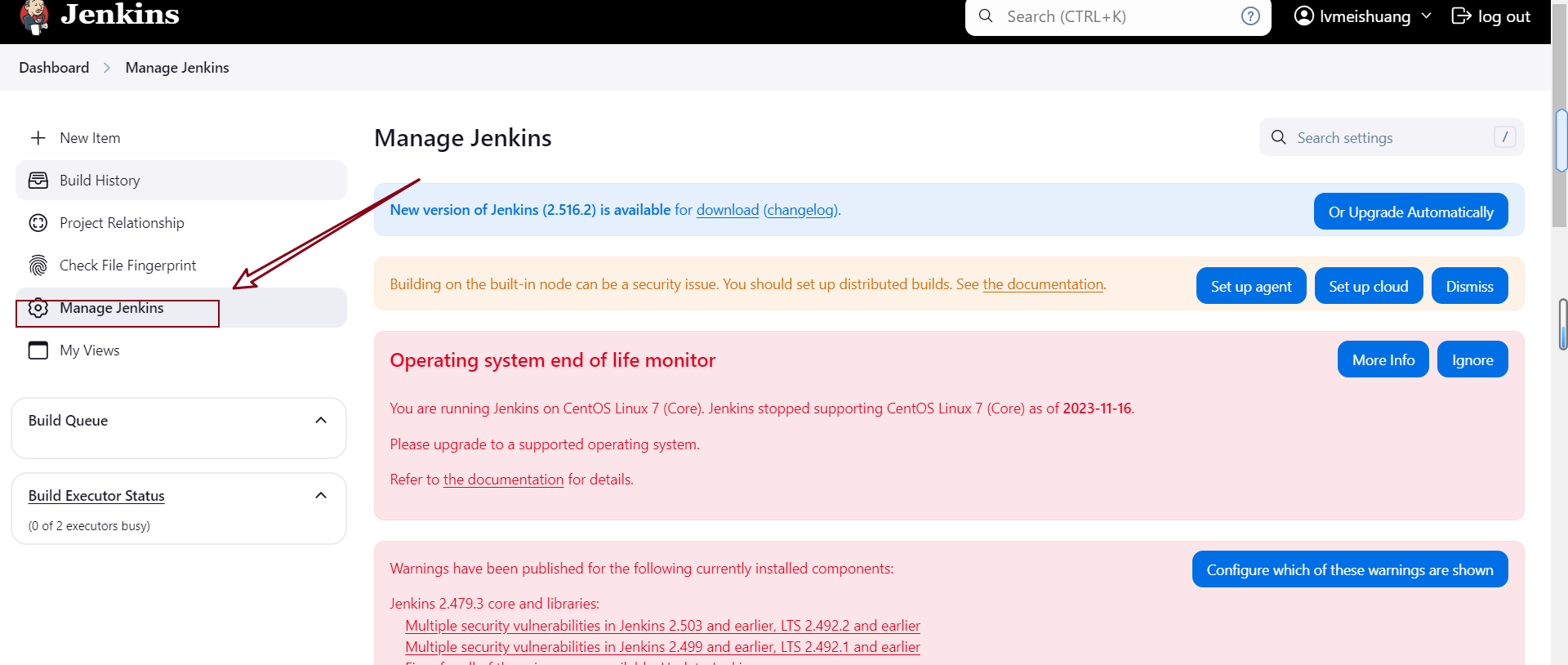The image size is (1568, 665).
Task: Click log out text link
Action: coord(1504,16)
